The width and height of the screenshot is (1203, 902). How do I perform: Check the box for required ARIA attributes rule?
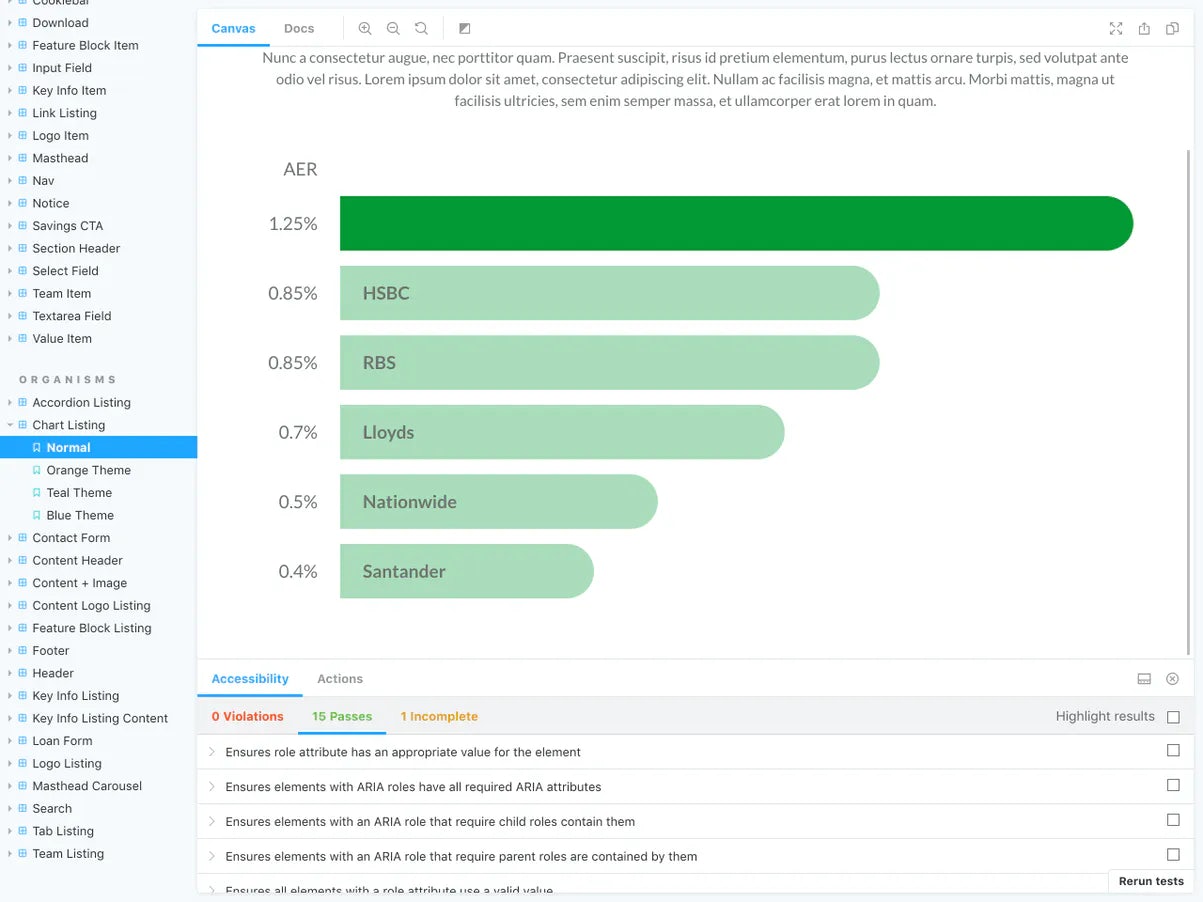pos(1173,785)
